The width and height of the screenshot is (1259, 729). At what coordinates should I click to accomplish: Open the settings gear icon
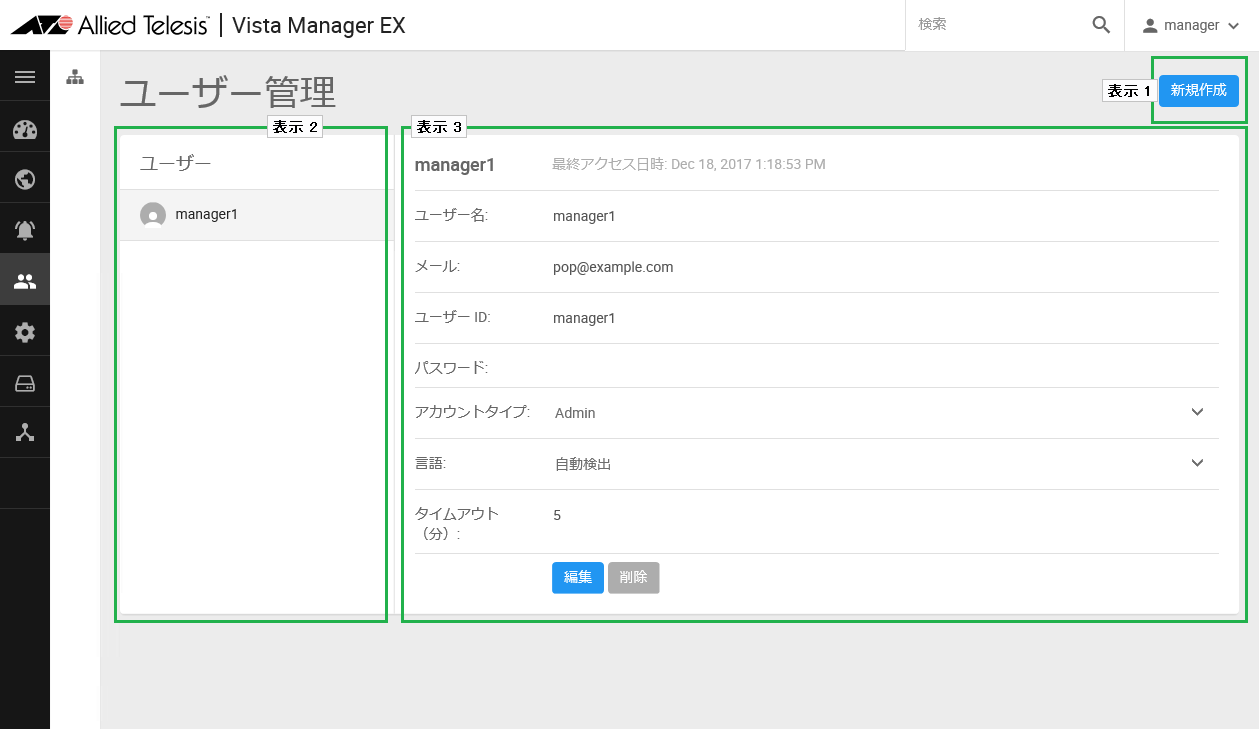[x=25, y=333]
